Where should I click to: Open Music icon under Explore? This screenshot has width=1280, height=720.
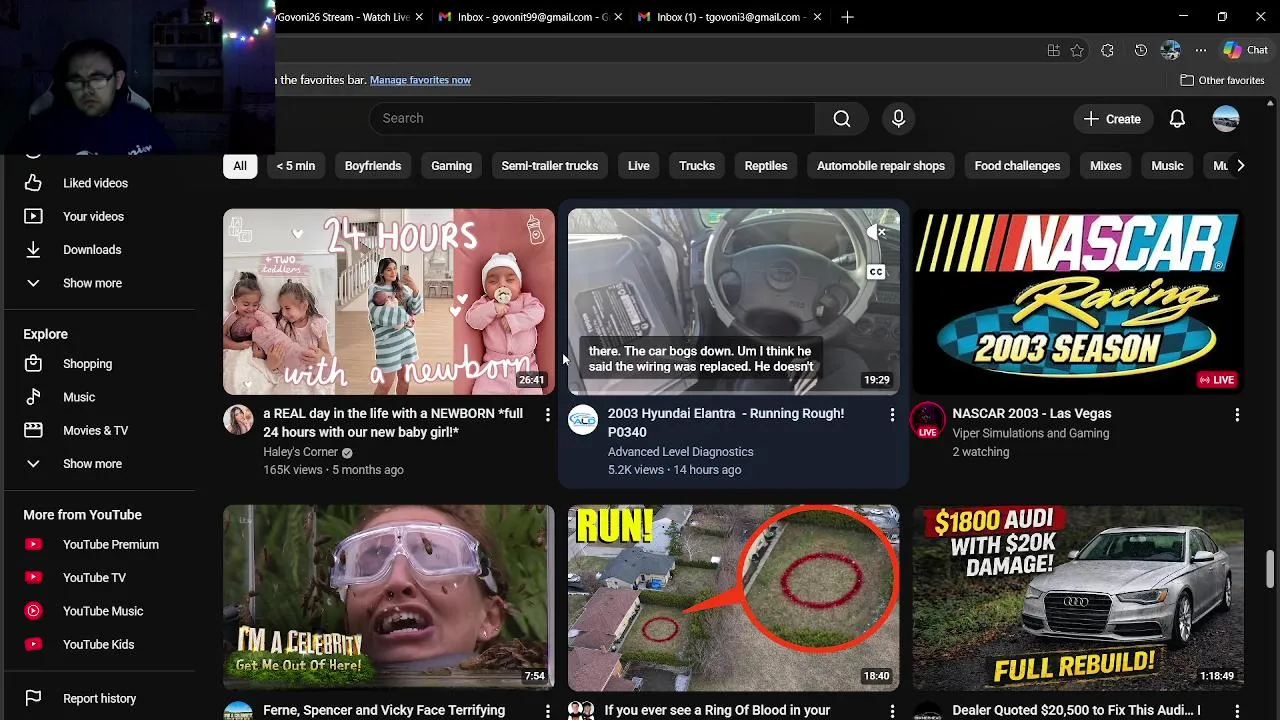coord(33,397)
